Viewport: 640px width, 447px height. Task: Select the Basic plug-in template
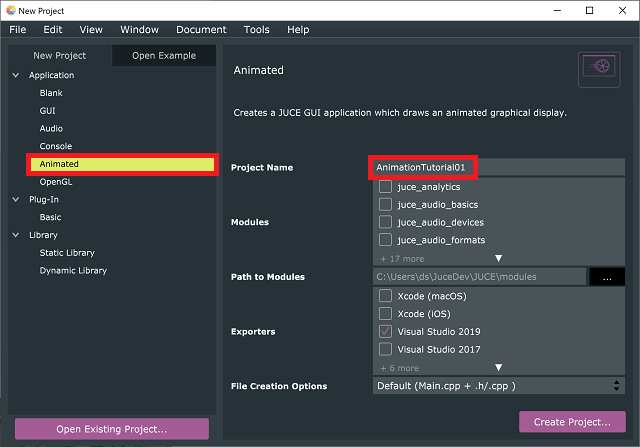click(x=50, y=217)
